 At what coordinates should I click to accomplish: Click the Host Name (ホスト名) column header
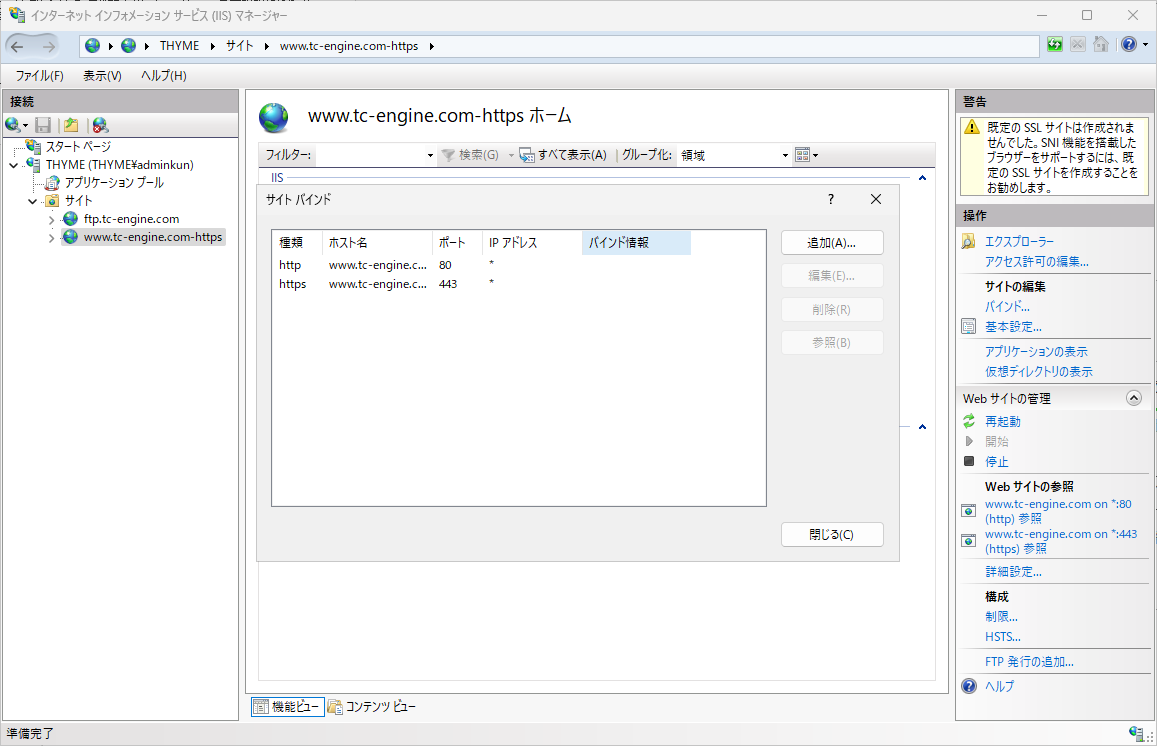click(377, 243)
